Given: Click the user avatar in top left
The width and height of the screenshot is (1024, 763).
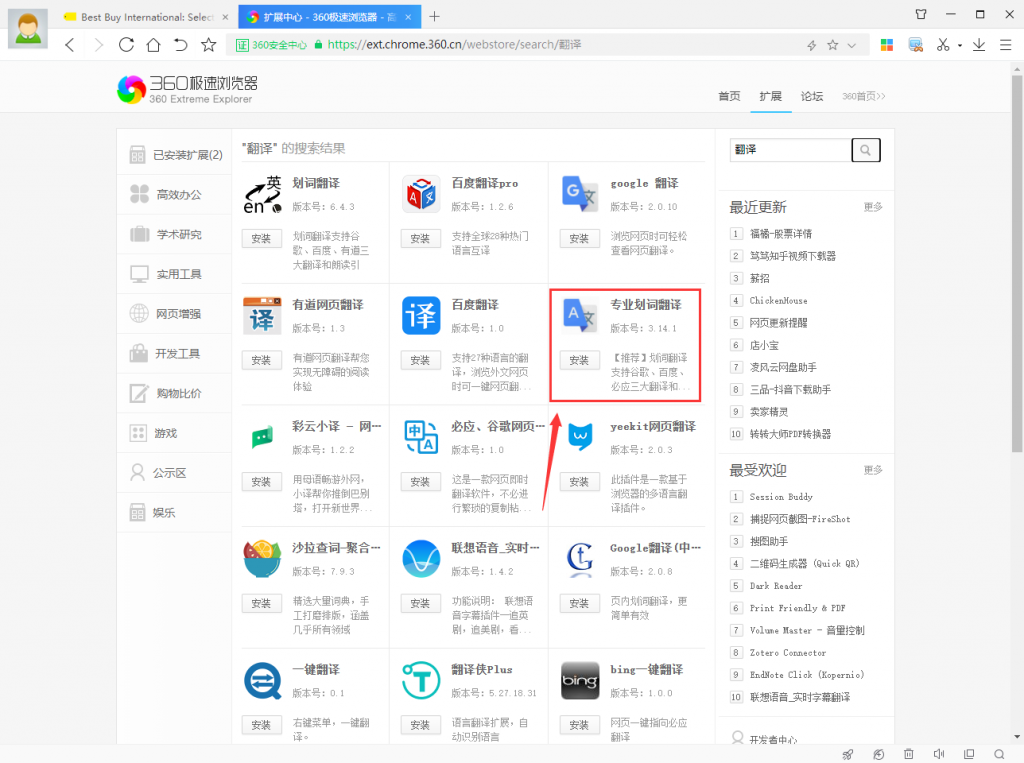Looking at the screenshot, I should pos(27,28).
